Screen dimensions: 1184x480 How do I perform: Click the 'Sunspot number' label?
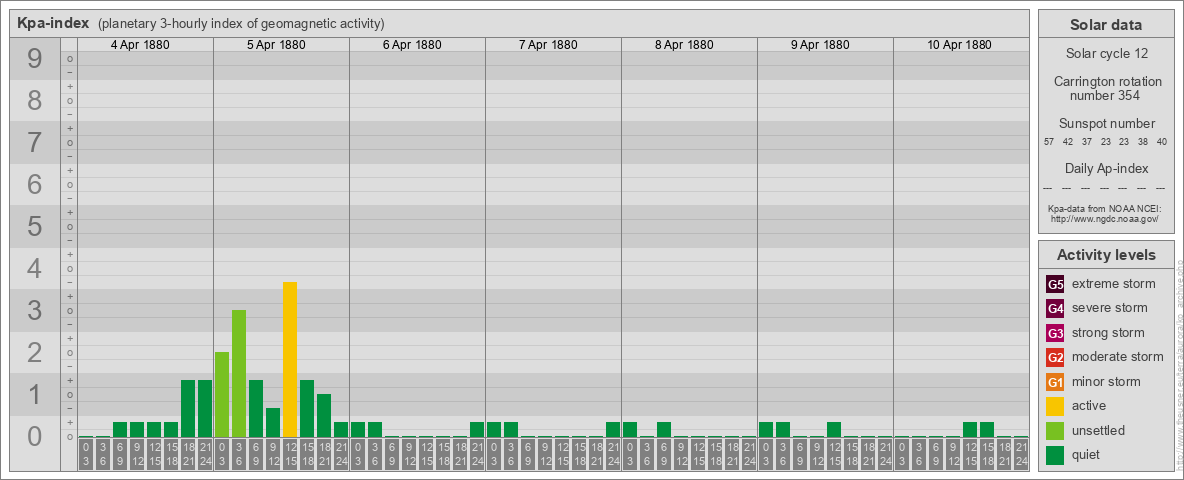tap(1107, 124)
